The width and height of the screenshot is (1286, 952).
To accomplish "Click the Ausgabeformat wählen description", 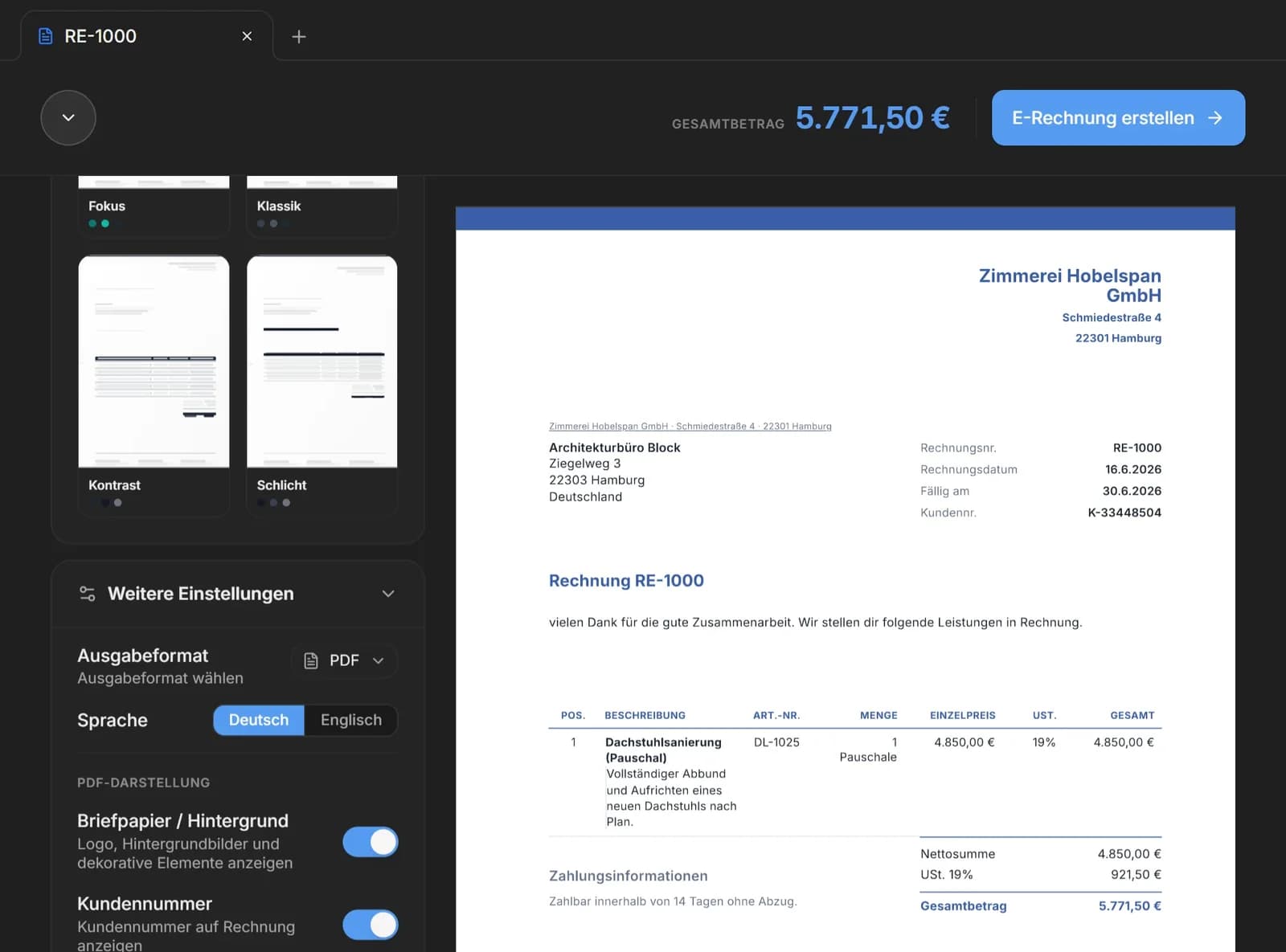I will pyautogui.click(x=160, y=678).
